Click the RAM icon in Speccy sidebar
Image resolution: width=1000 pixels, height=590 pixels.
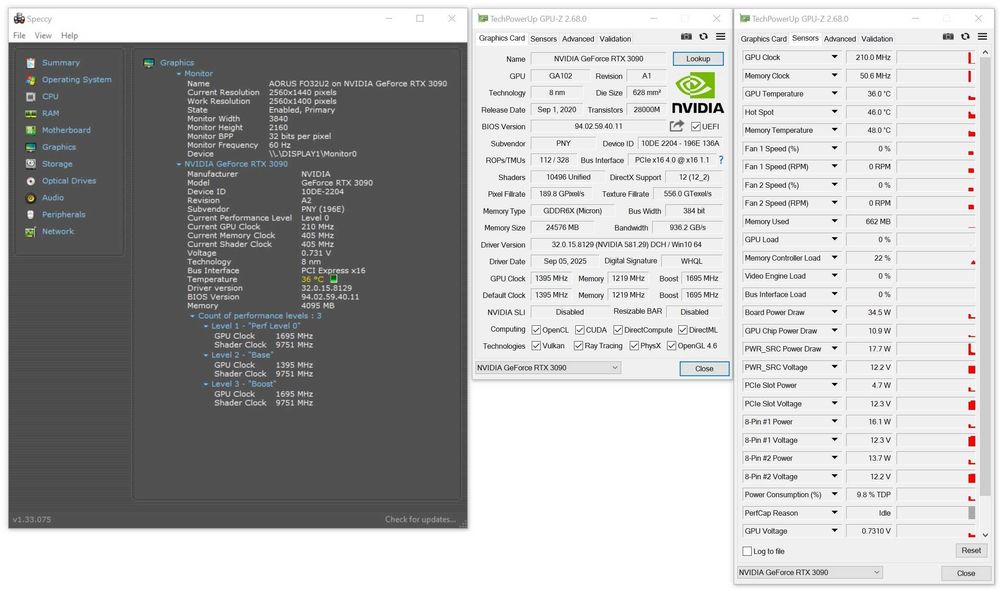point(31,113)
